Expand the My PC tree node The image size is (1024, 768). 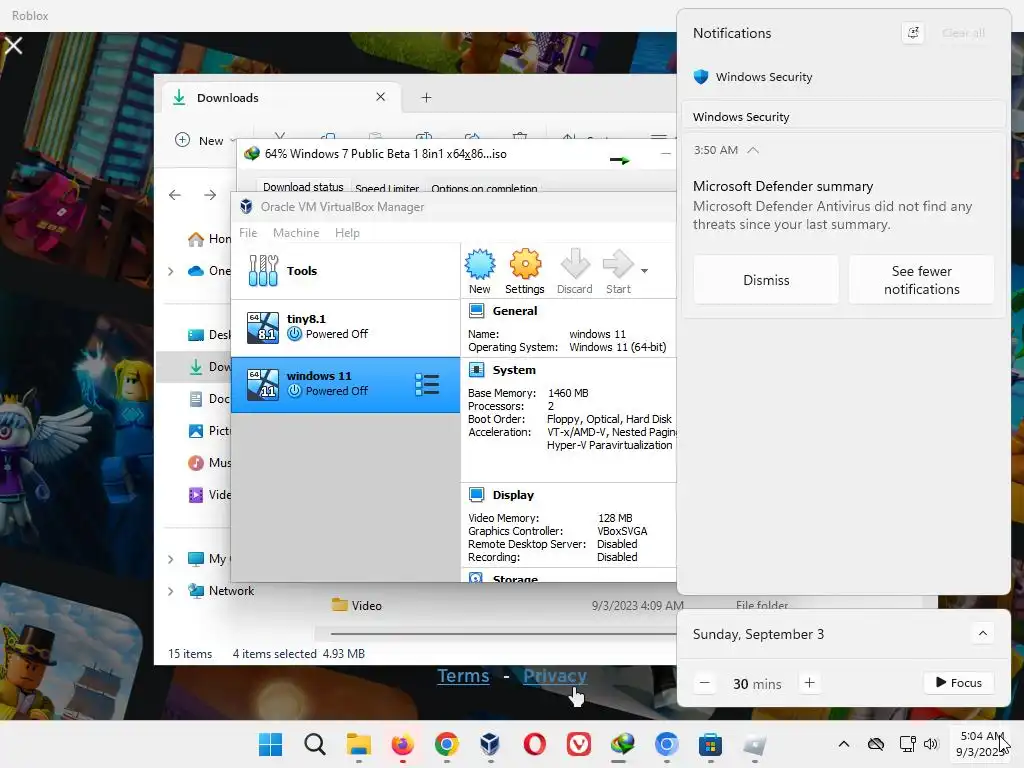tap(170, 560)
